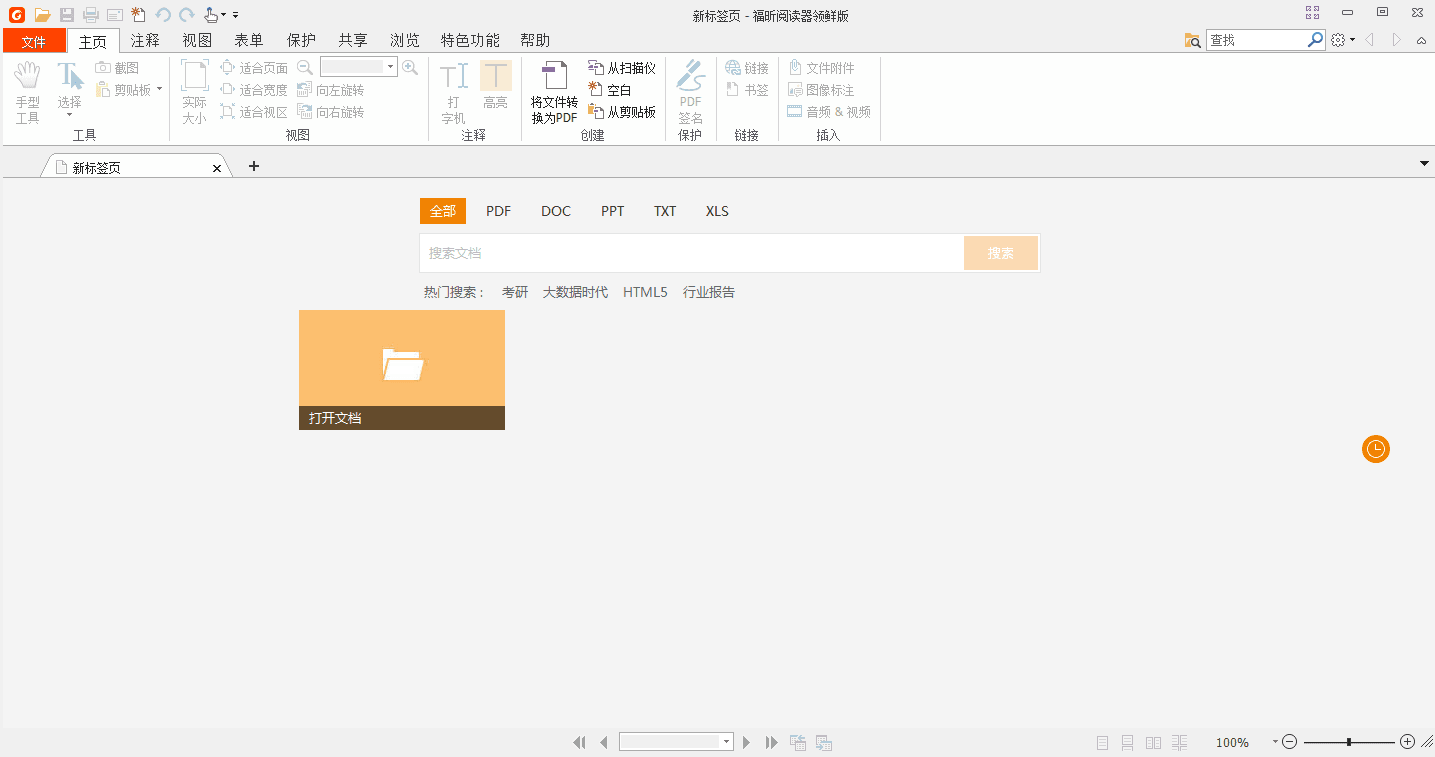
Task: Click the Save disk icon in quick access toolbar
Action: pyautogui.click(x=67, y=14)
